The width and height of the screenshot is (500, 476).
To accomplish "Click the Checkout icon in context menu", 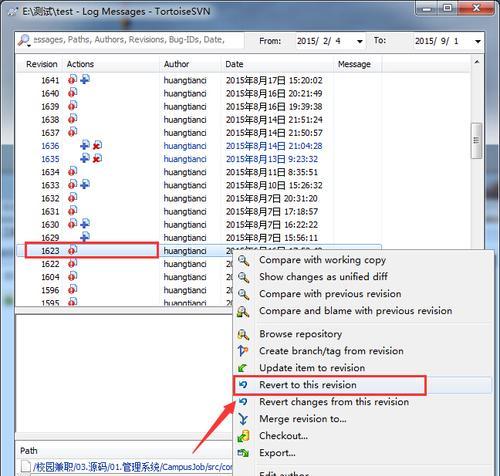I will click(243, 436).
